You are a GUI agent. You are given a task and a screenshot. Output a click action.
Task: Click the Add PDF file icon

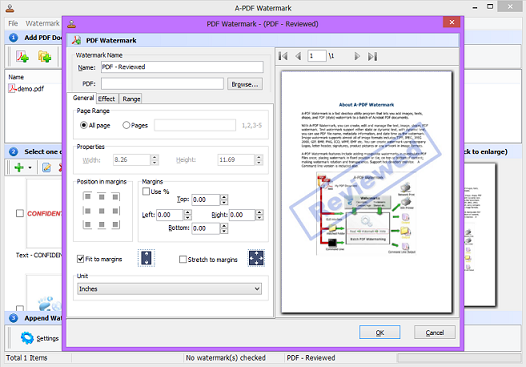click(22, 56)
